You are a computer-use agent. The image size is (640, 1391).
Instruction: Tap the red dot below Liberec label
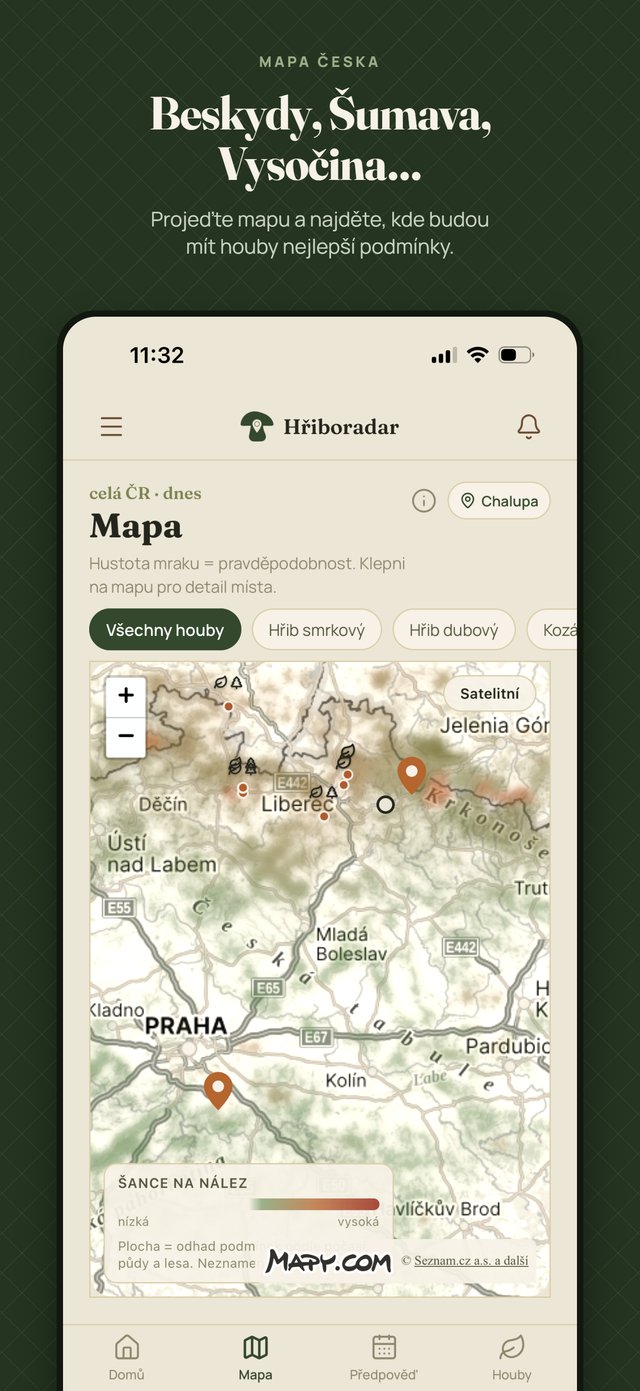[x=324, y=817]
